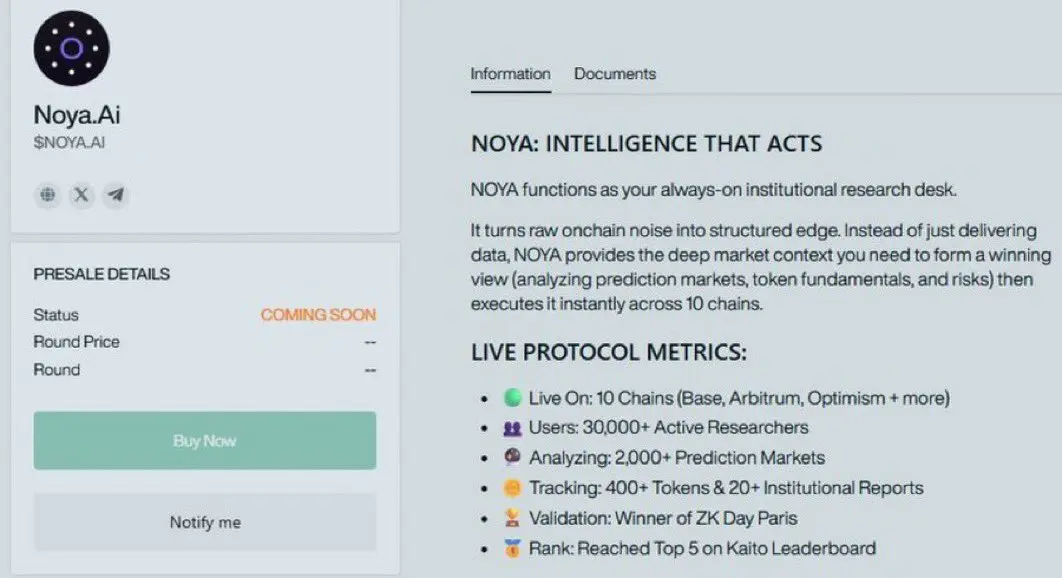Click the COMING SOON status label
The image size is (1062, 578).
(x=318, y=315)
